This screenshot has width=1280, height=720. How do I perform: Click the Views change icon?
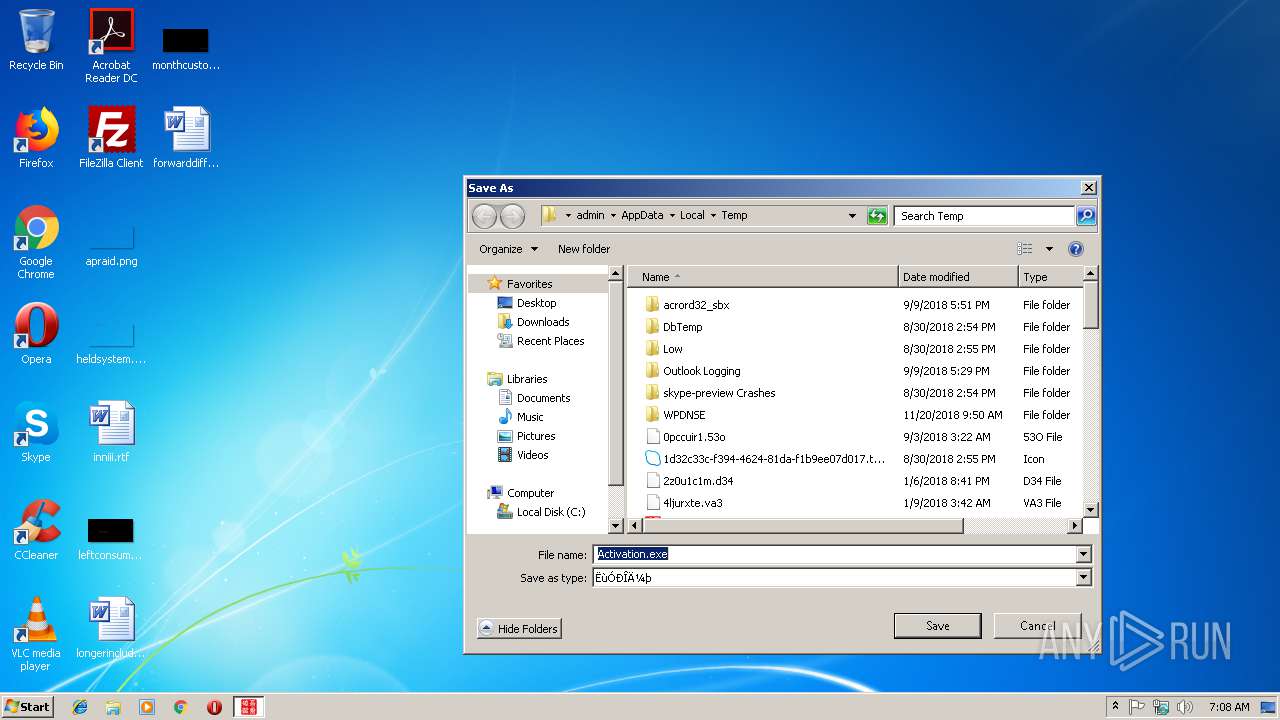click(1025, 249)
